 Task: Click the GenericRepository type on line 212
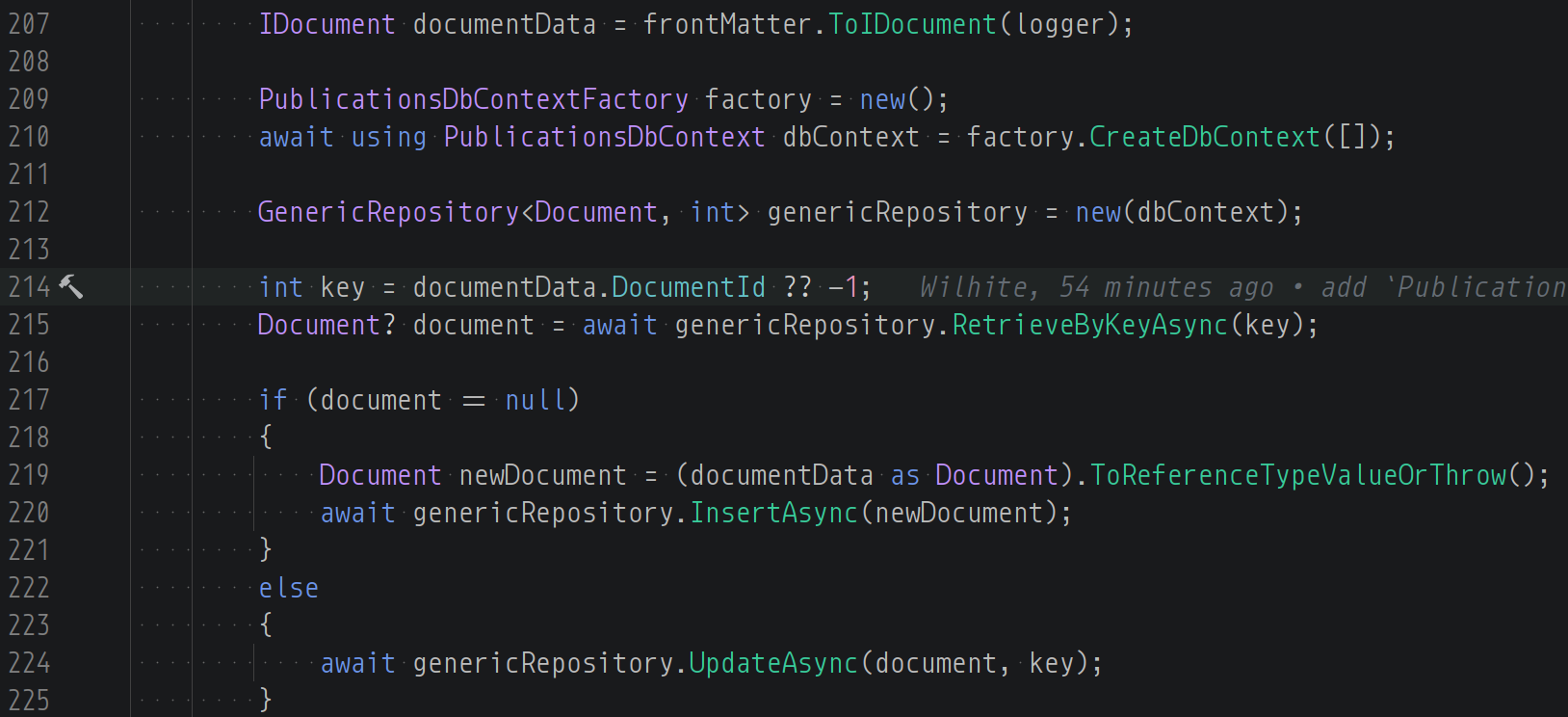click(388, 212)
